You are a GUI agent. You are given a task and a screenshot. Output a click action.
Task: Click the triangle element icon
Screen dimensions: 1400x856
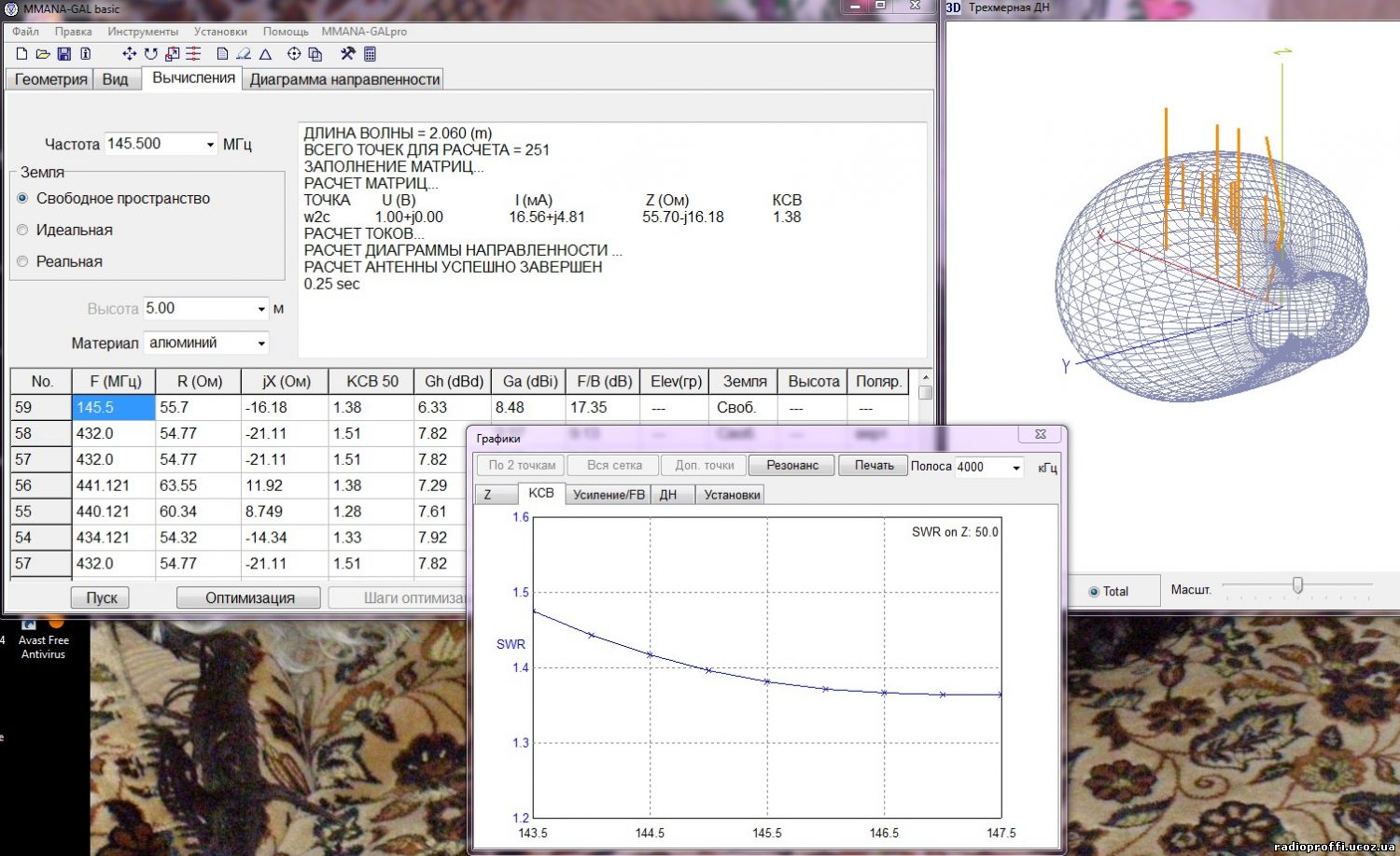click(x=265, y=54)
